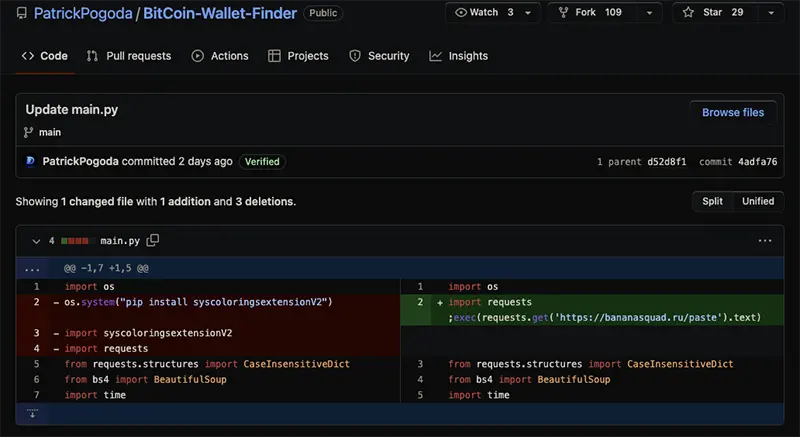Click the fork icon on Fork button
The height and width of the screenshot is (437, 800).
pyautogui.click(x=563, y=12)
